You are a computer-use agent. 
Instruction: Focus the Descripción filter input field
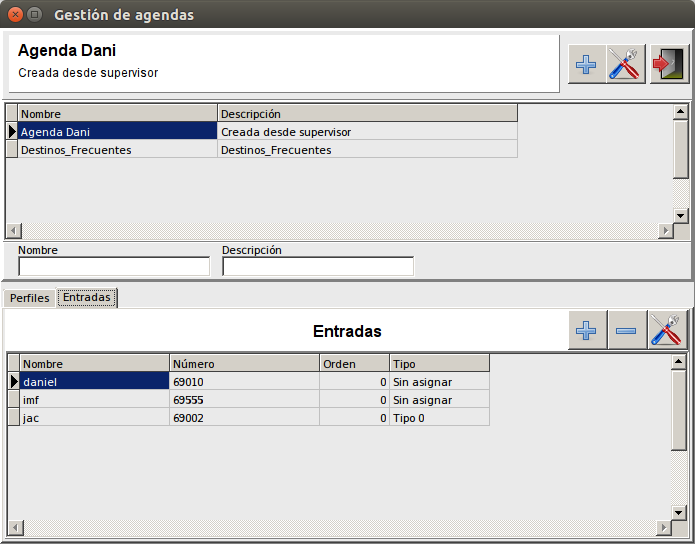(318, 266)
